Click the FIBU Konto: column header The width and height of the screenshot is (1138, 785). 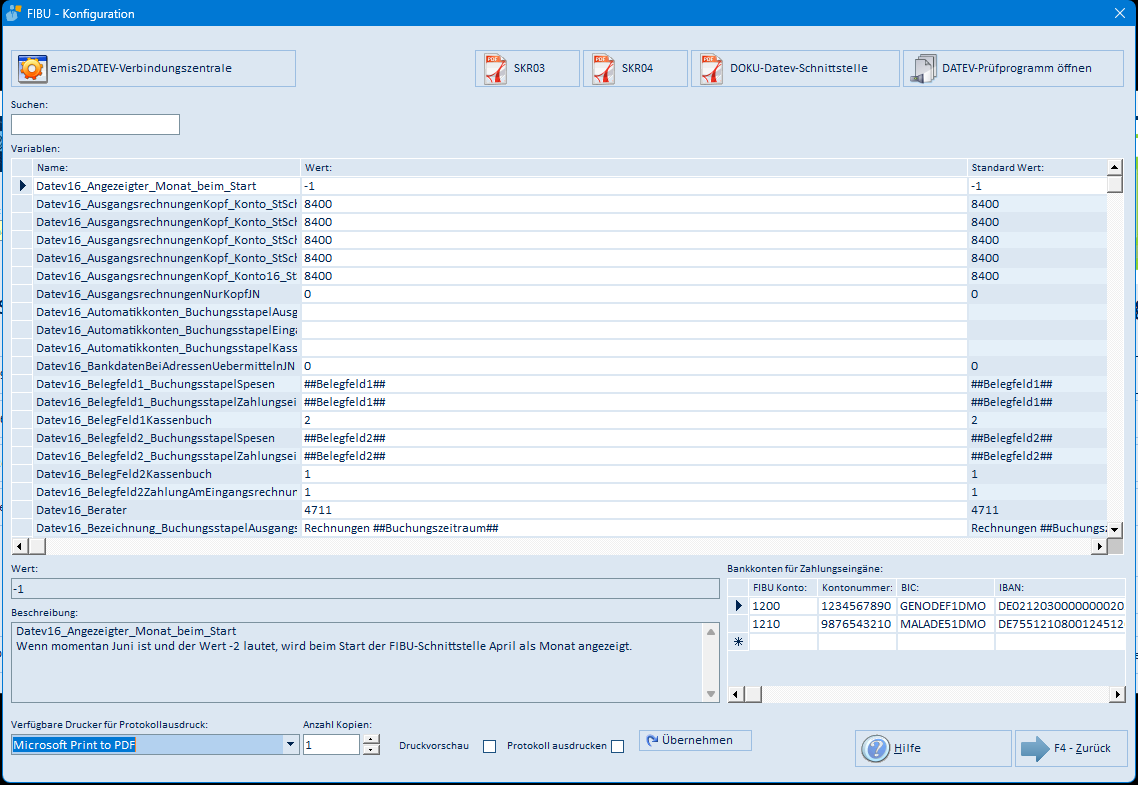(x=783, y=588)
